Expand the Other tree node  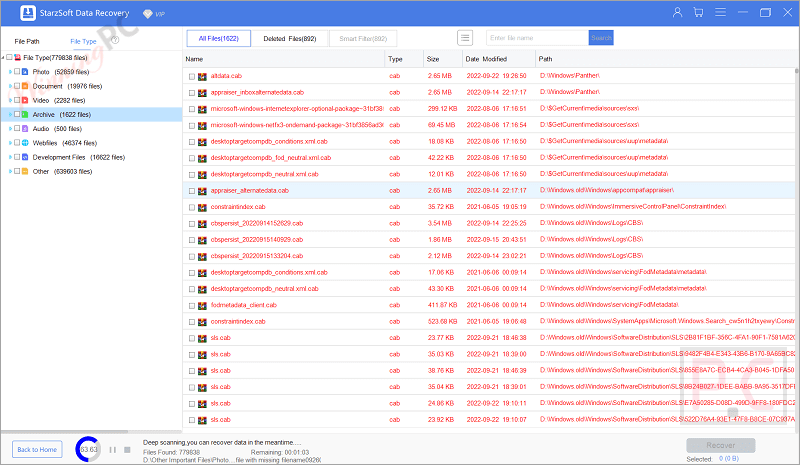[10, 172]
